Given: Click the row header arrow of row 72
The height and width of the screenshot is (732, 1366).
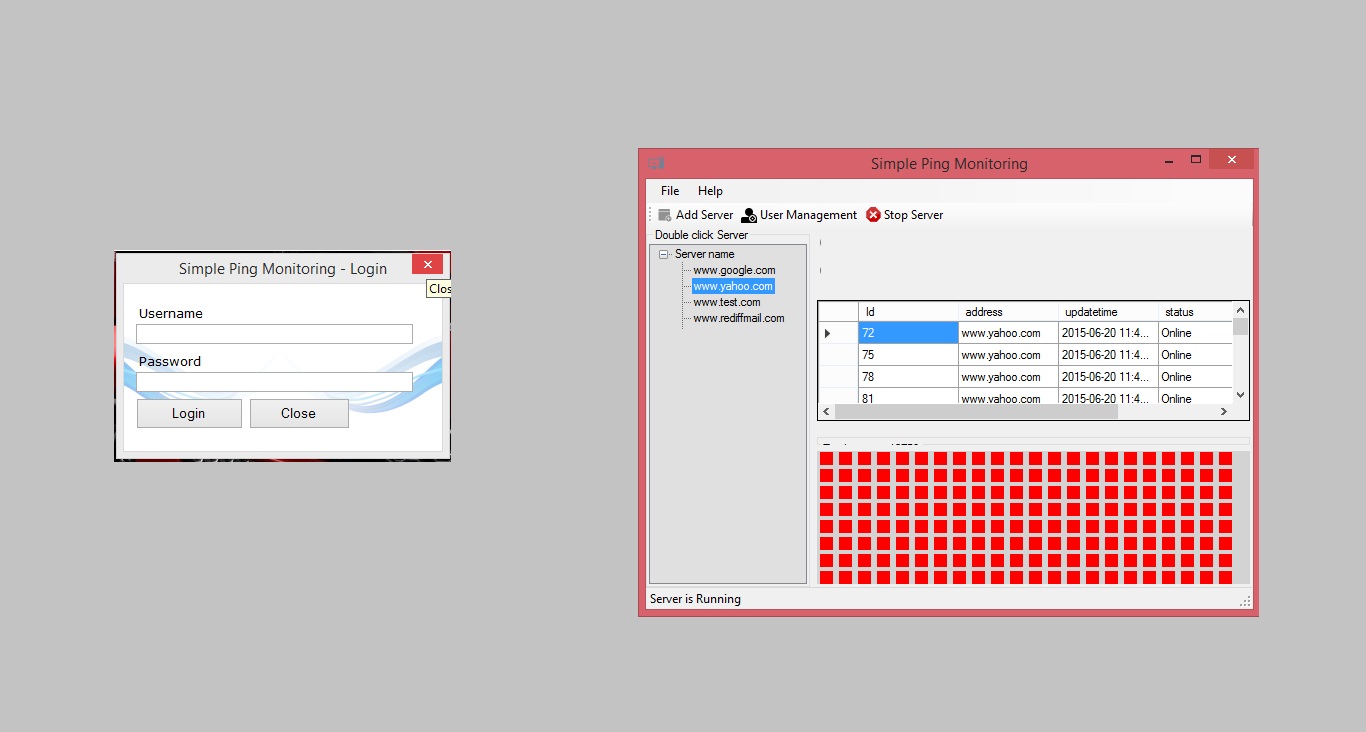Looking at the screenshot, I should click(838, 333).
